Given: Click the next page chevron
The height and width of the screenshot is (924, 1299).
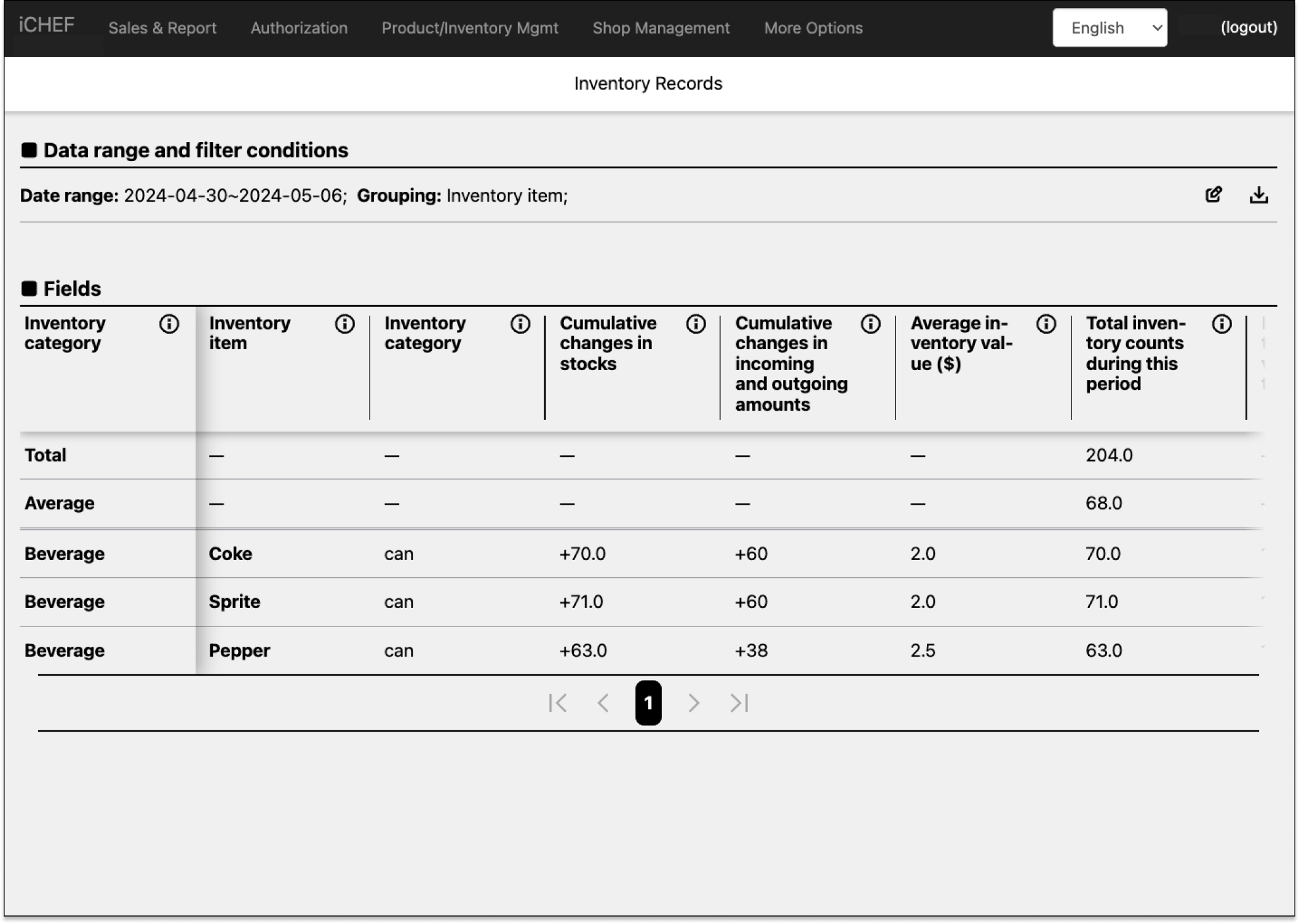Looking at the screenshot, I should point(694,703).
